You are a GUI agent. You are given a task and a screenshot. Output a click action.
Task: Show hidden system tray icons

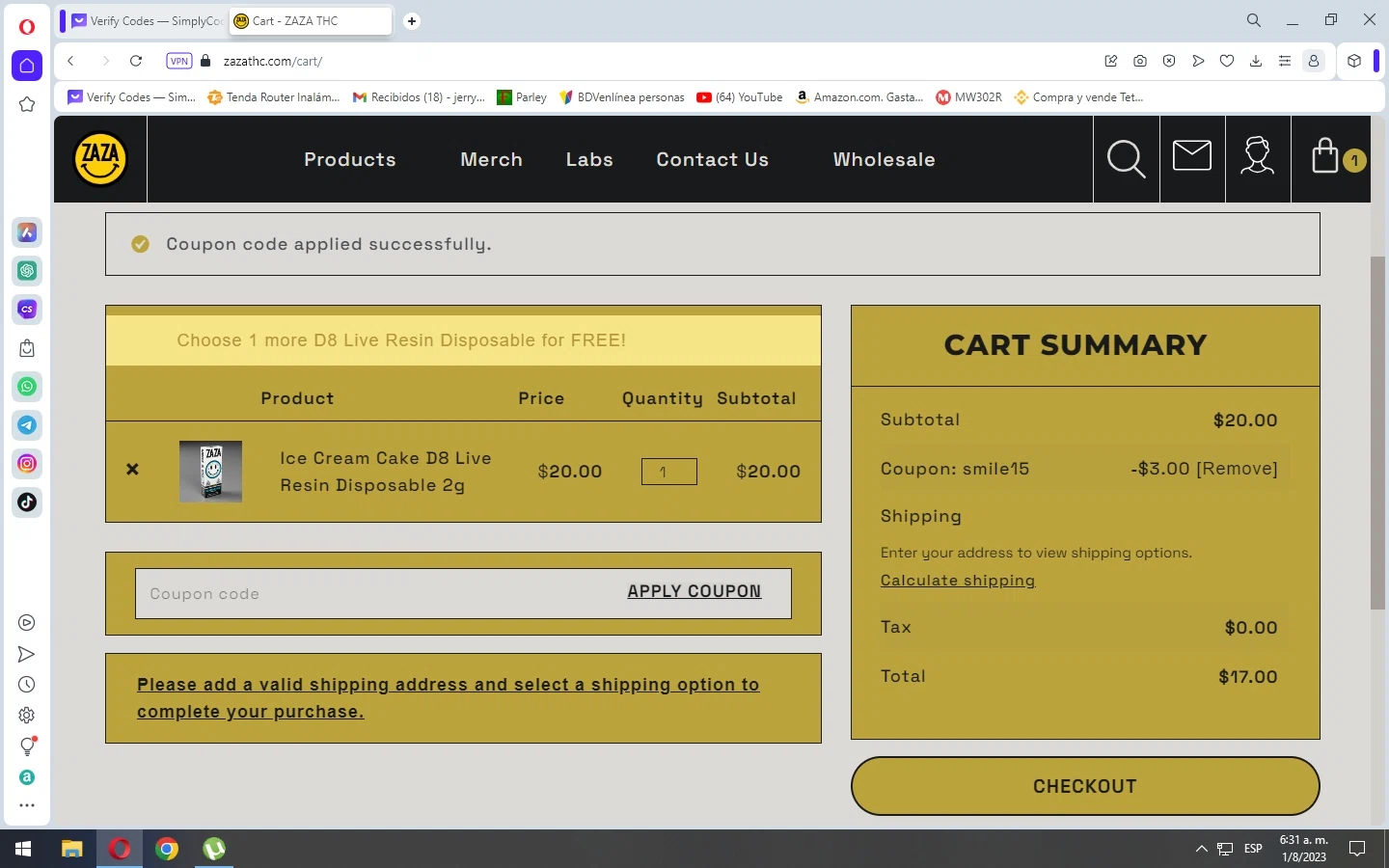click(1201, 849)
